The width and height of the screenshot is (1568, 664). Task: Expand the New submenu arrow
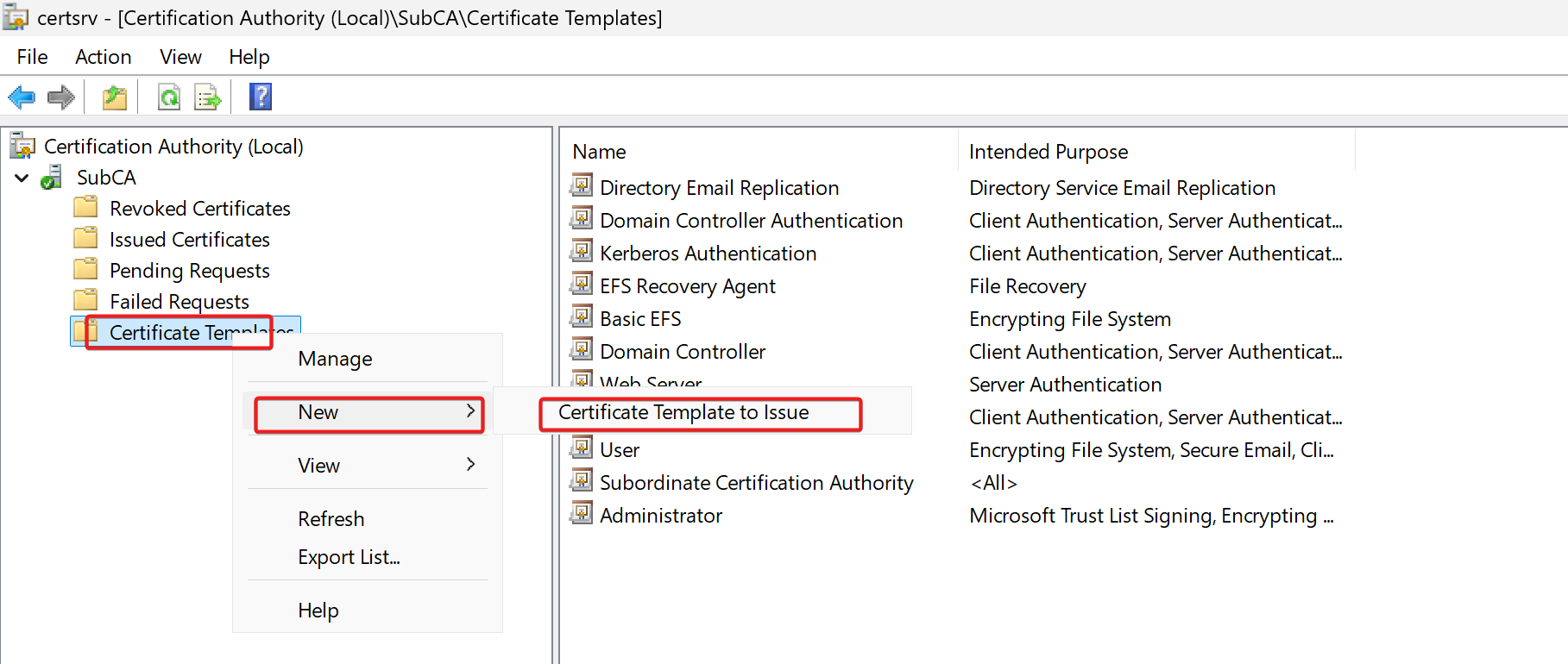coord(470,411)
